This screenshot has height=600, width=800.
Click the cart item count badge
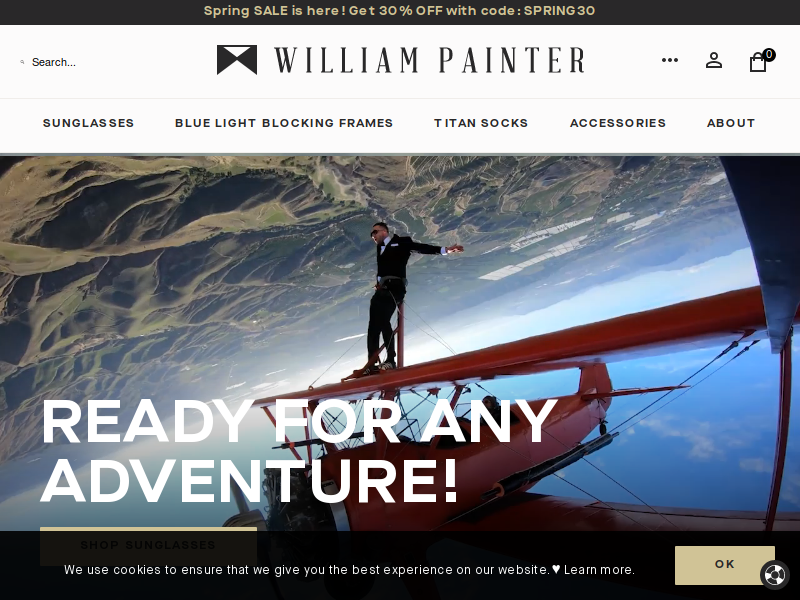[769, 55]
